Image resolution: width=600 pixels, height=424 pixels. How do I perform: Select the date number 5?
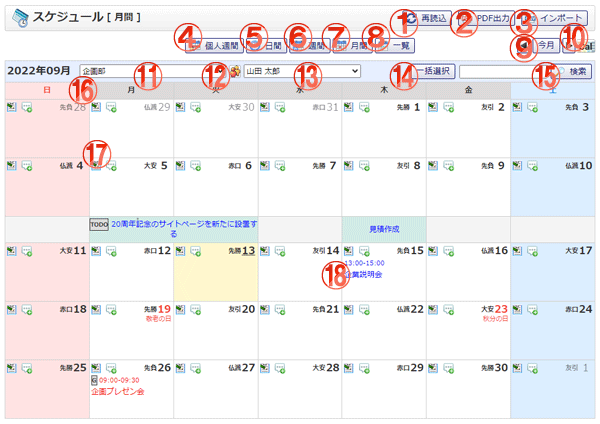pos(164,165)
